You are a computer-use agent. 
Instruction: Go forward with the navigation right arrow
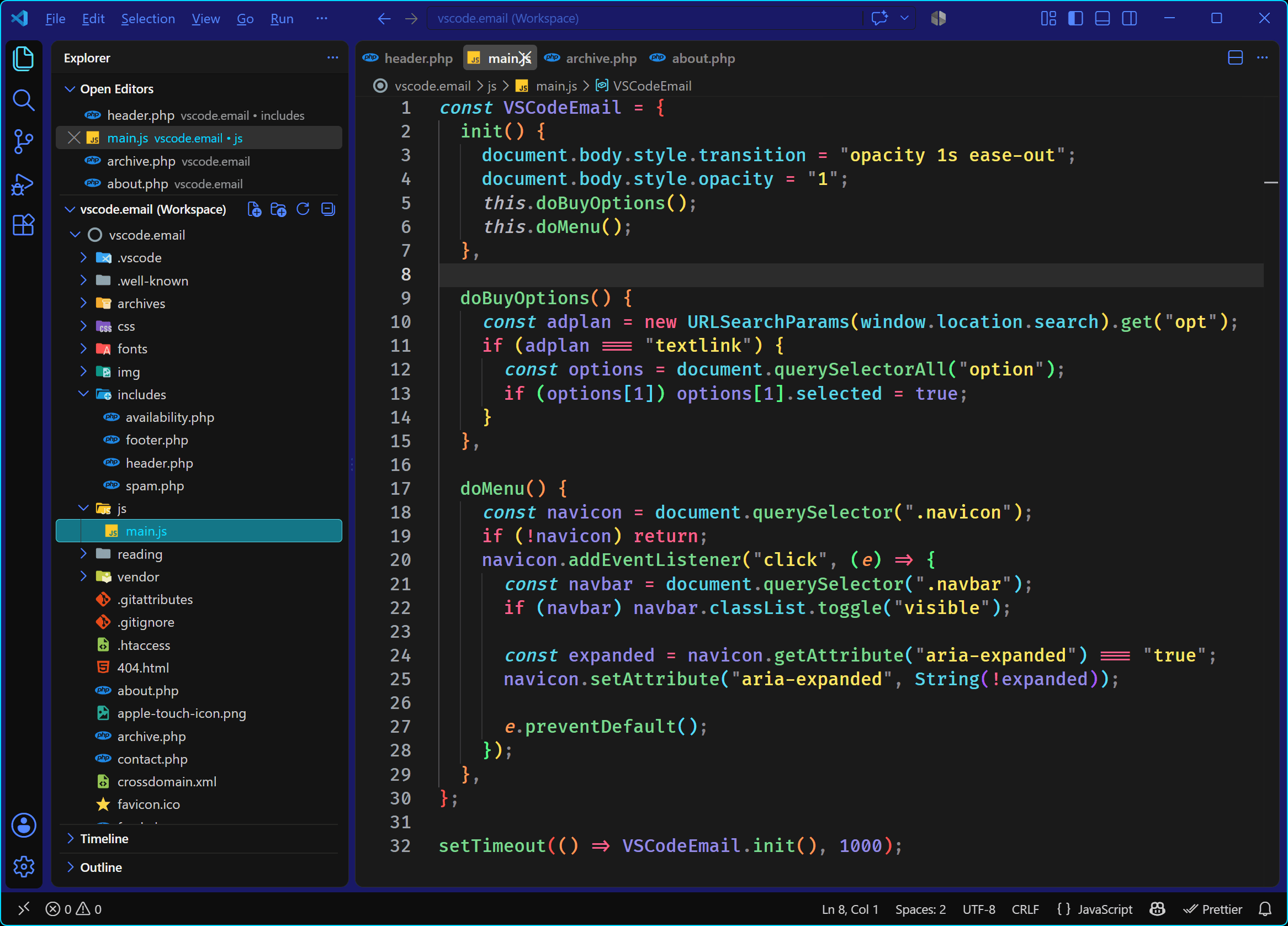411,19
